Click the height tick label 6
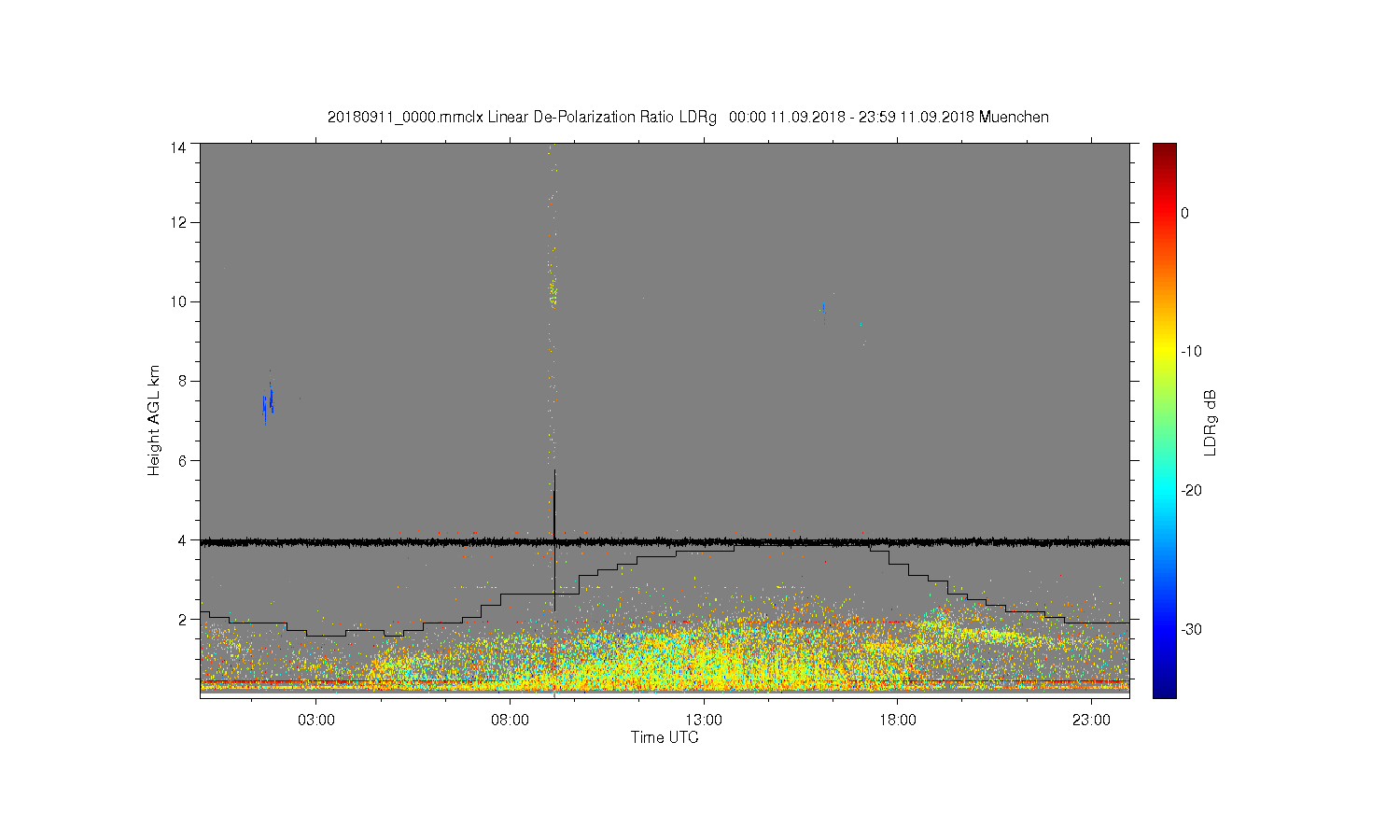Screen dimensions: 1400x840 pyautogui.click(x=182, y=460)
